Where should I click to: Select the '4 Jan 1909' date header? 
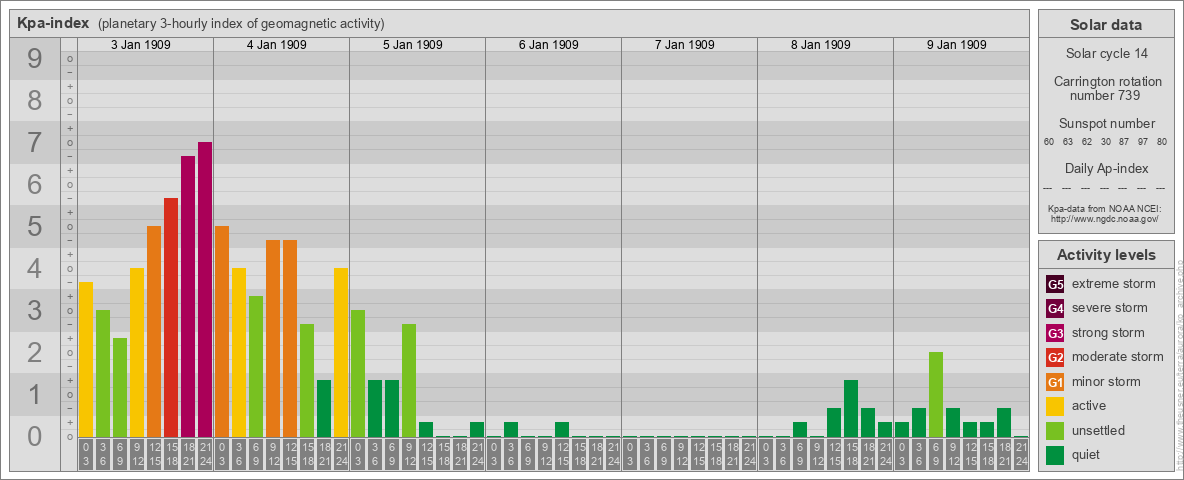coord(276,45)
